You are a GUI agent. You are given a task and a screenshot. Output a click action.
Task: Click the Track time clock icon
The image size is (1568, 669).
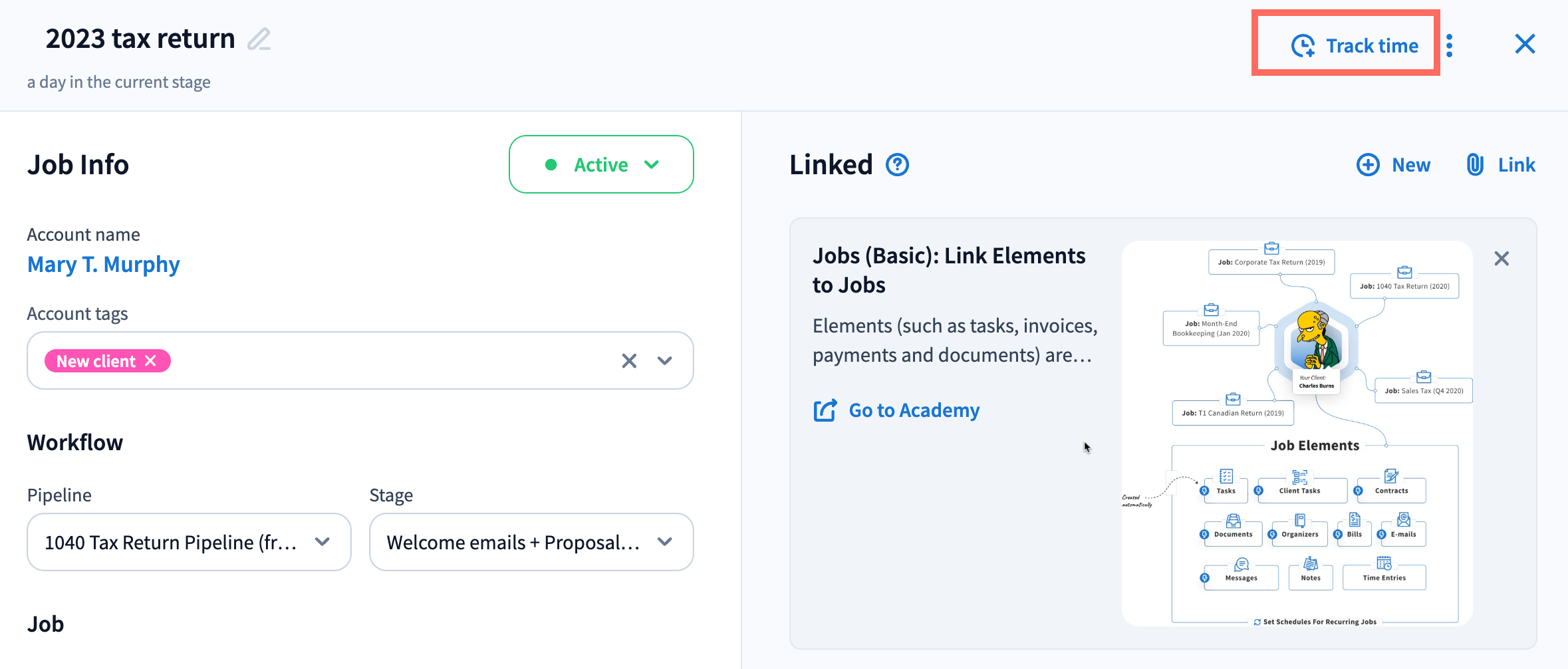tap(1303, 46)
